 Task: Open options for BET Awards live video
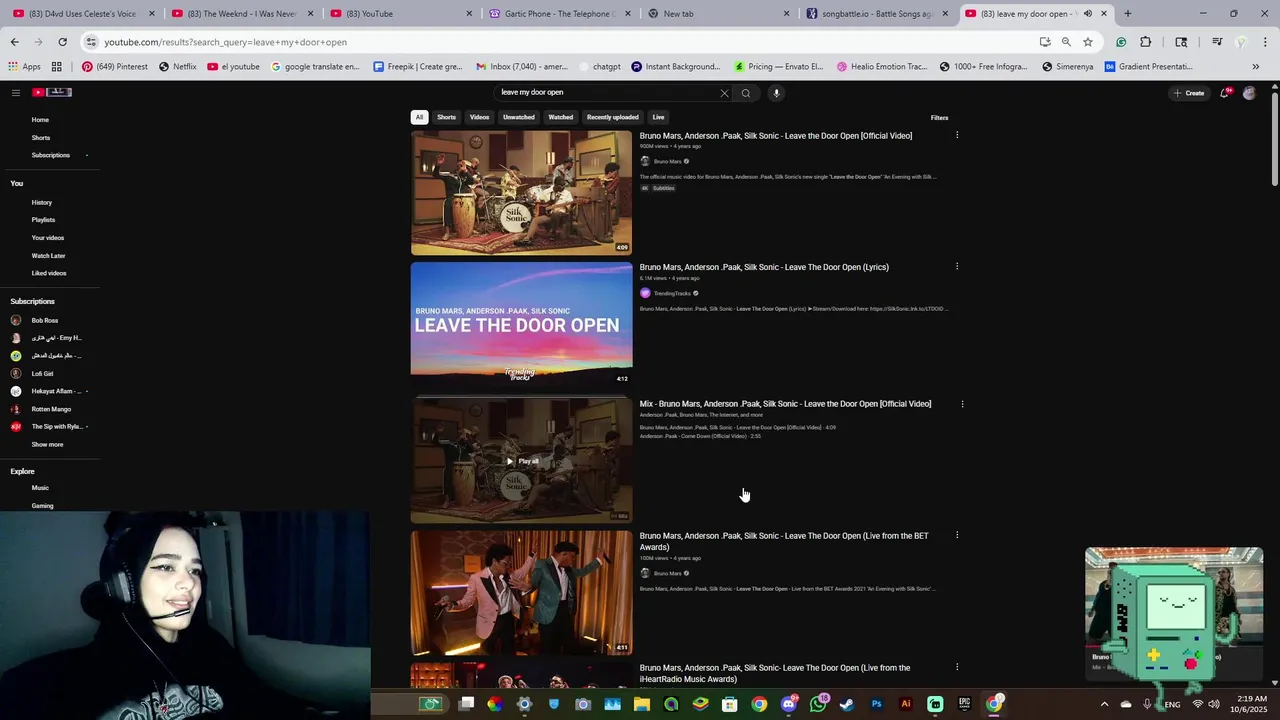pyautogui.click(x=957, y=535)
